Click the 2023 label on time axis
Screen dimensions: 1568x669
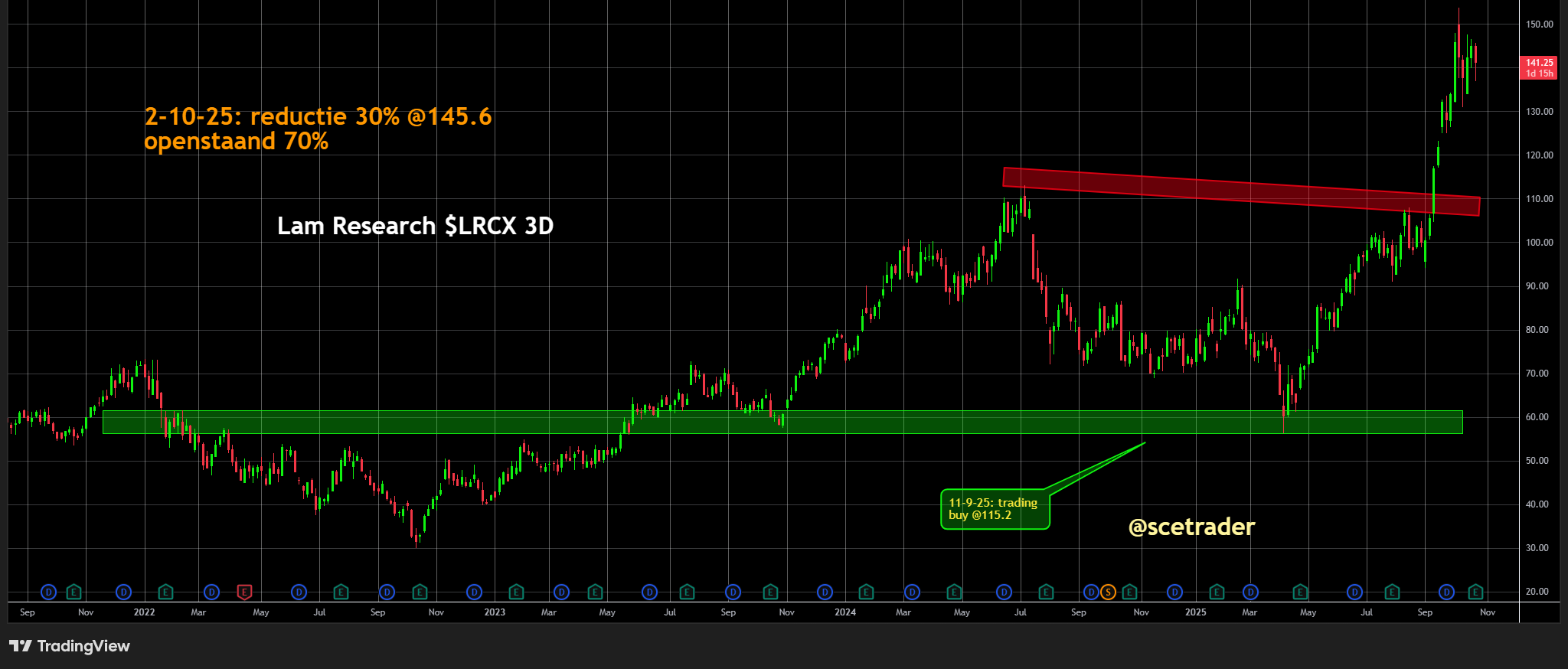point(495,612)
